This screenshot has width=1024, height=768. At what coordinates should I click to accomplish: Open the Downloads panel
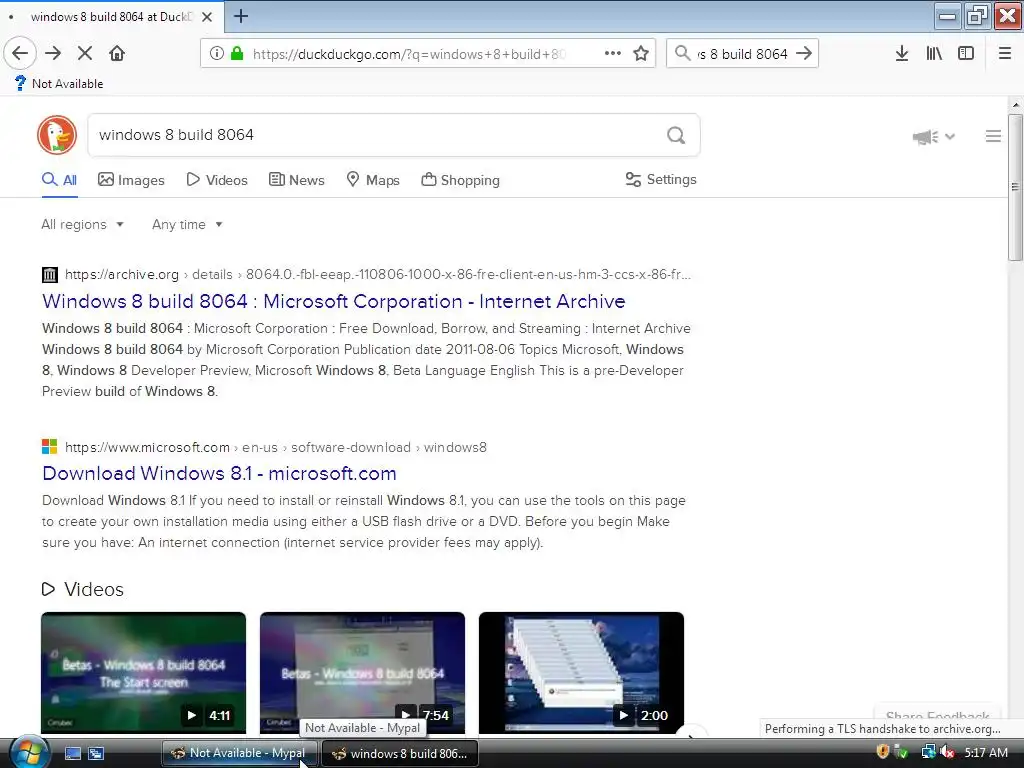902,54
